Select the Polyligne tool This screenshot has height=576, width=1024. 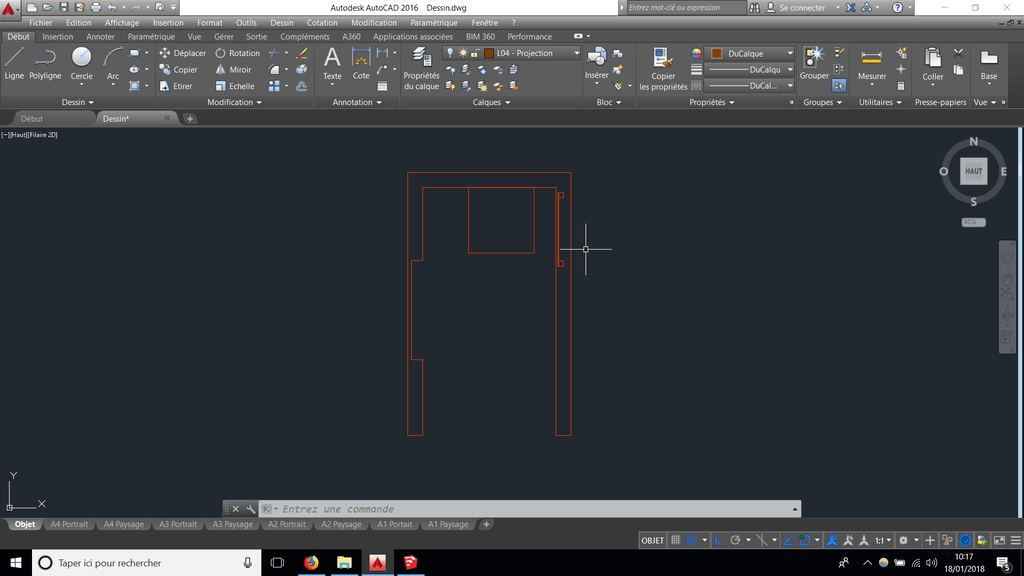coord(45,63)
